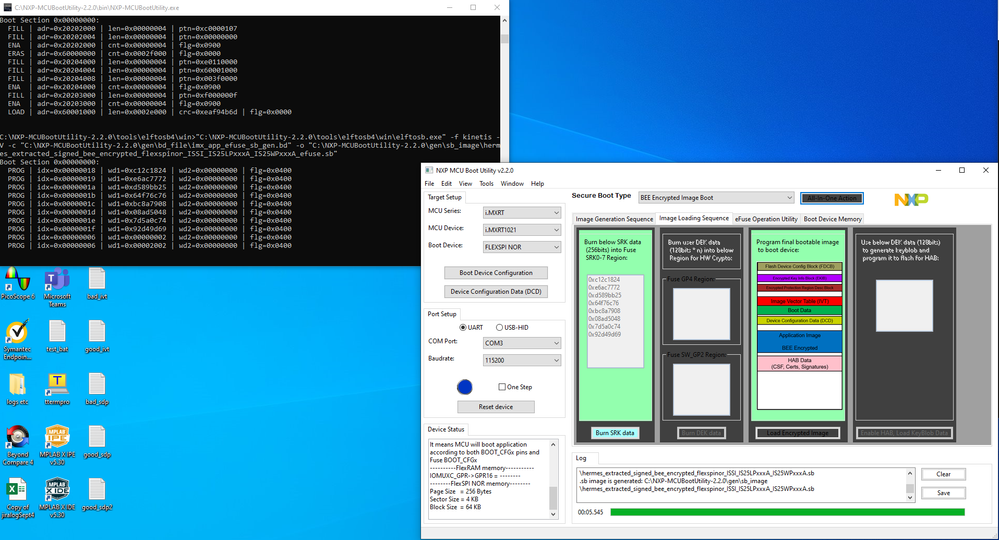Click the Reset device button
The width and height of the screenshot is (999, 540).
coord(496,407)
